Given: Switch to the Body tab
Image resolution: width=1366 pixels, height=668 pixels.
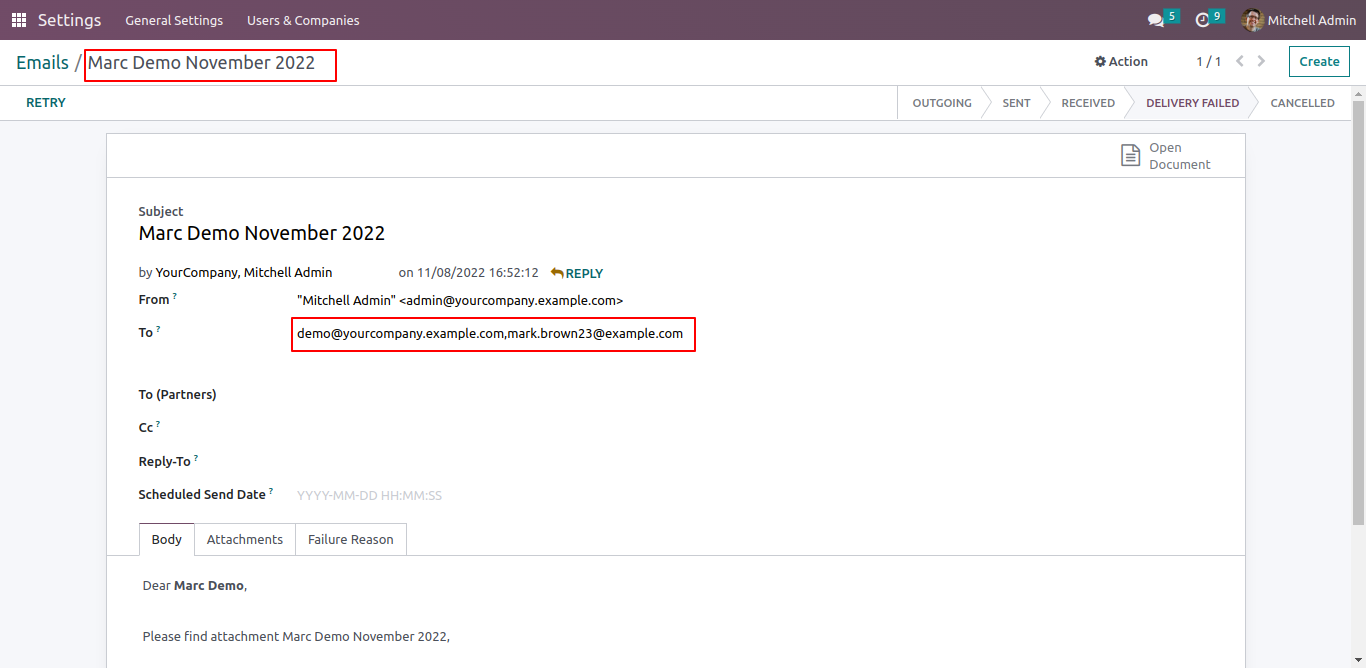Looking at the screenshot, I should click(167, 539).
